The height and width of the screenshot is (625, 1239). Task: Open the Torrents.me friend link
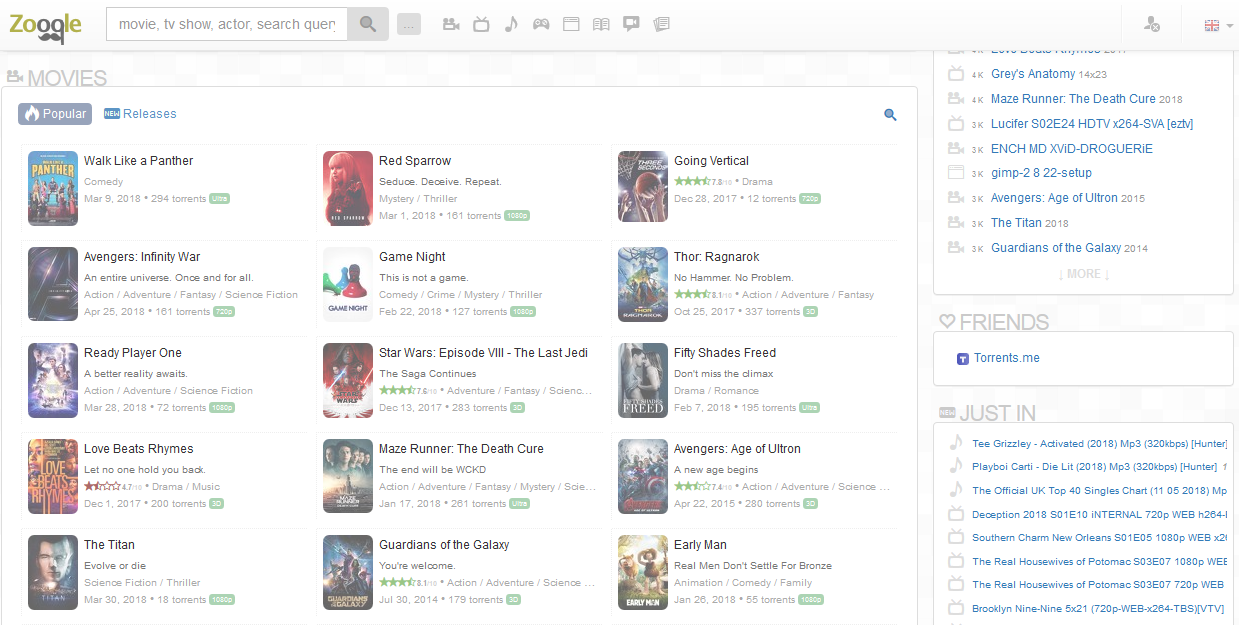pos(1007,358)
